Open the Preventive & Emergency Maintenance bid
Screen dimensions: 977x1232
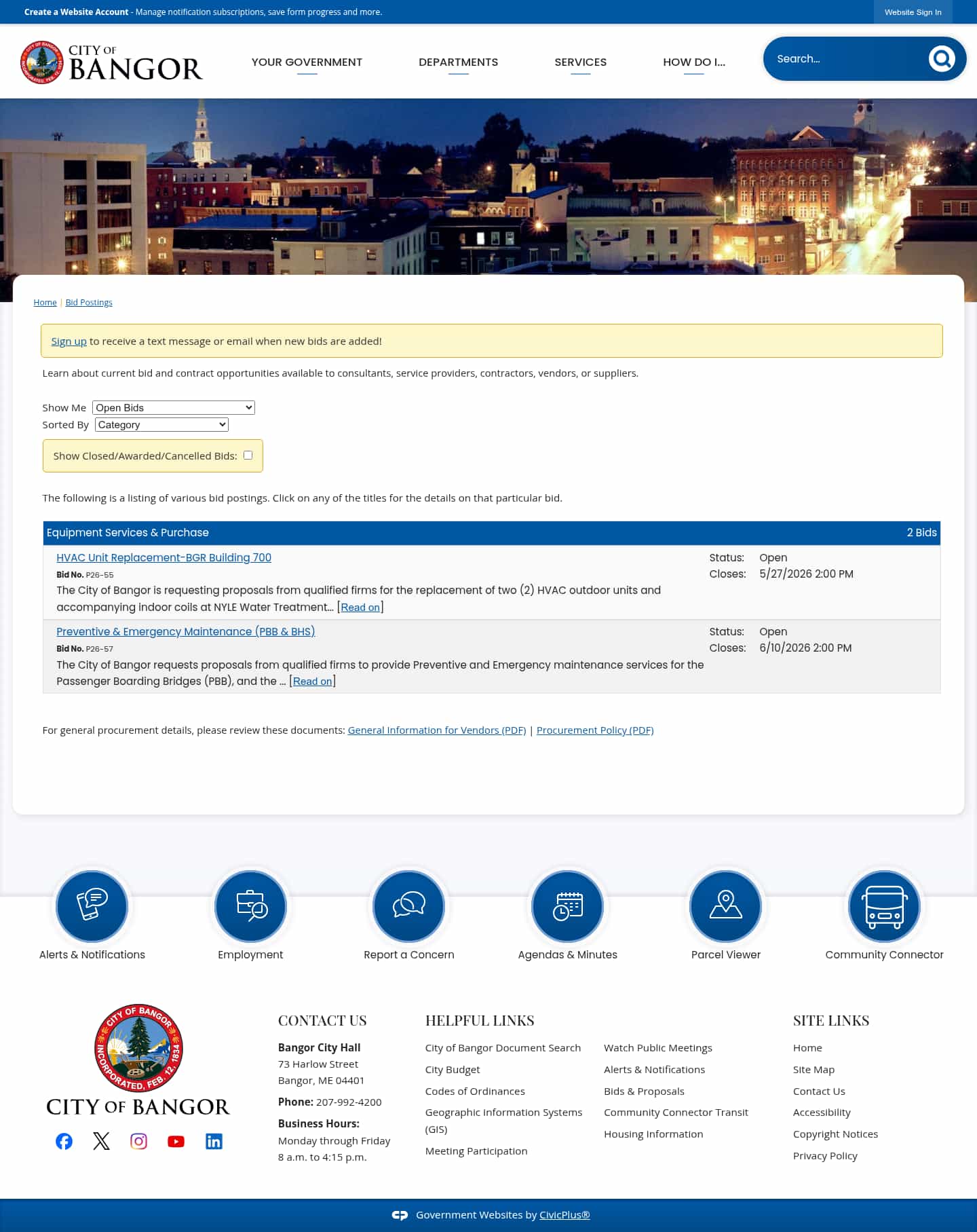click(186, 631)
